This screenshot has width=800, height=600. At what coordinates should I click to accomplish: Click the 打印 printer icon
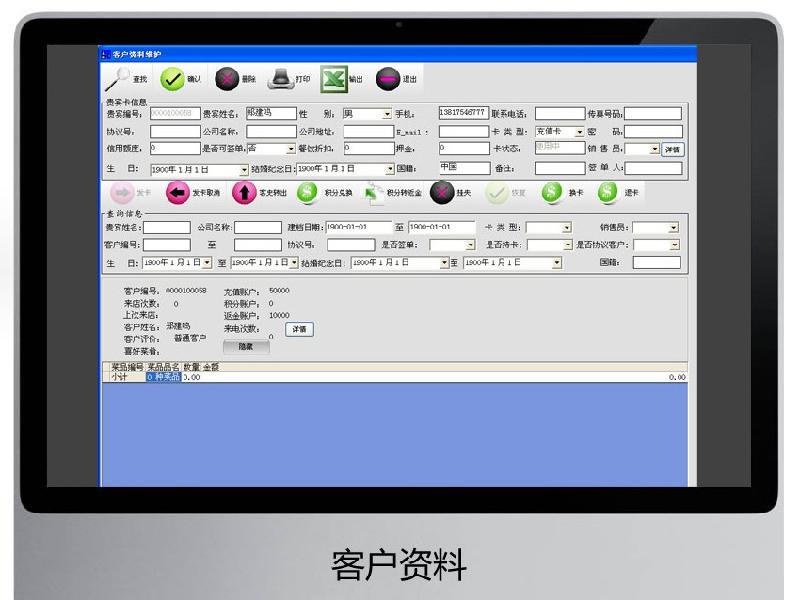pos(281,79)
